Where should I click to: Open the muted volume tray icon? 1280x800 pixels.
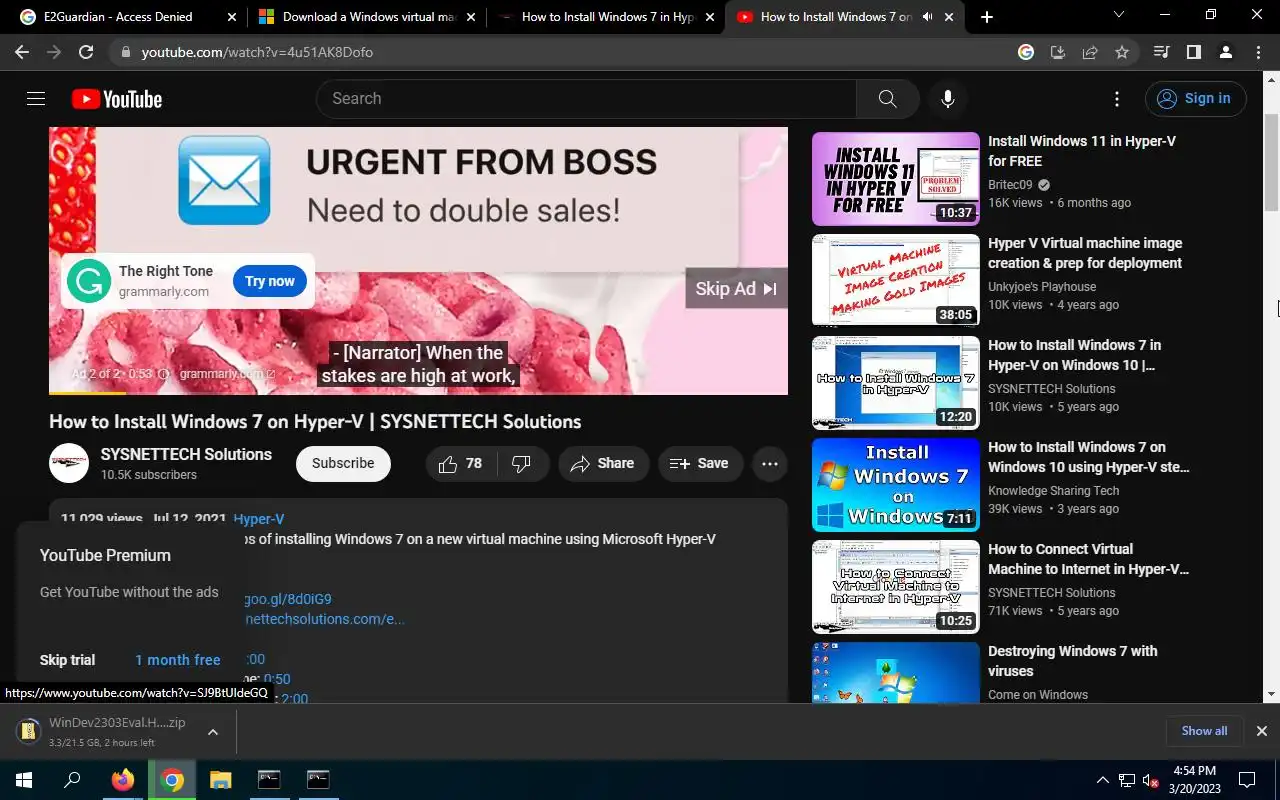1150,780
